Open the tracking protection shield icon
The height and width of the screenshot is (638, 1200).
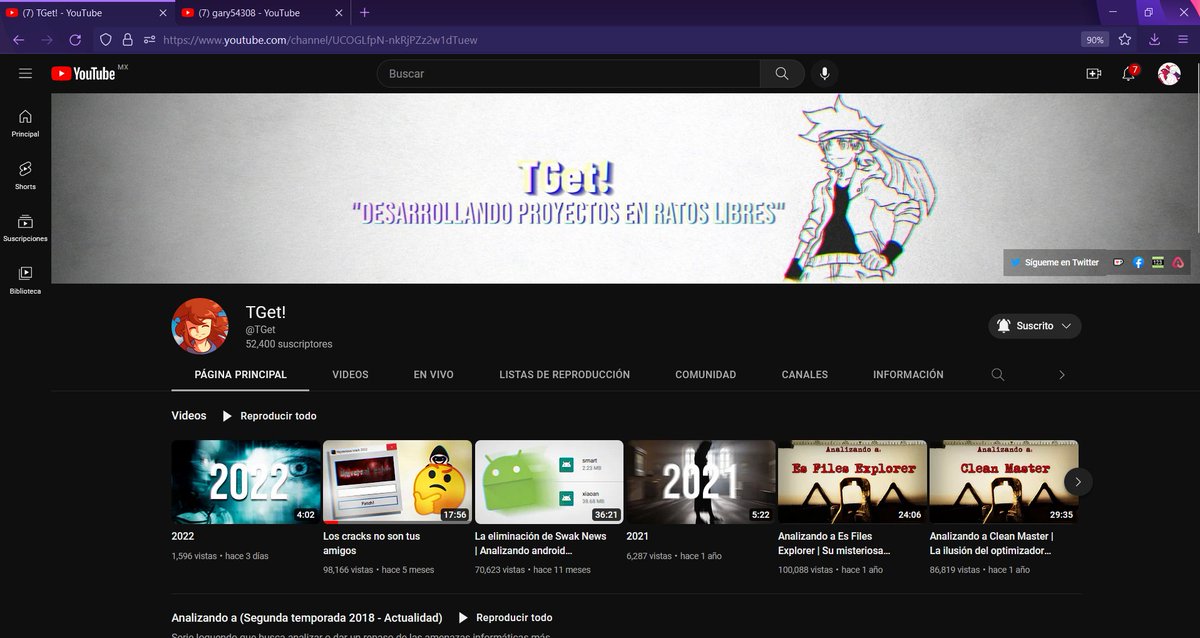click(x=105, y=40)
